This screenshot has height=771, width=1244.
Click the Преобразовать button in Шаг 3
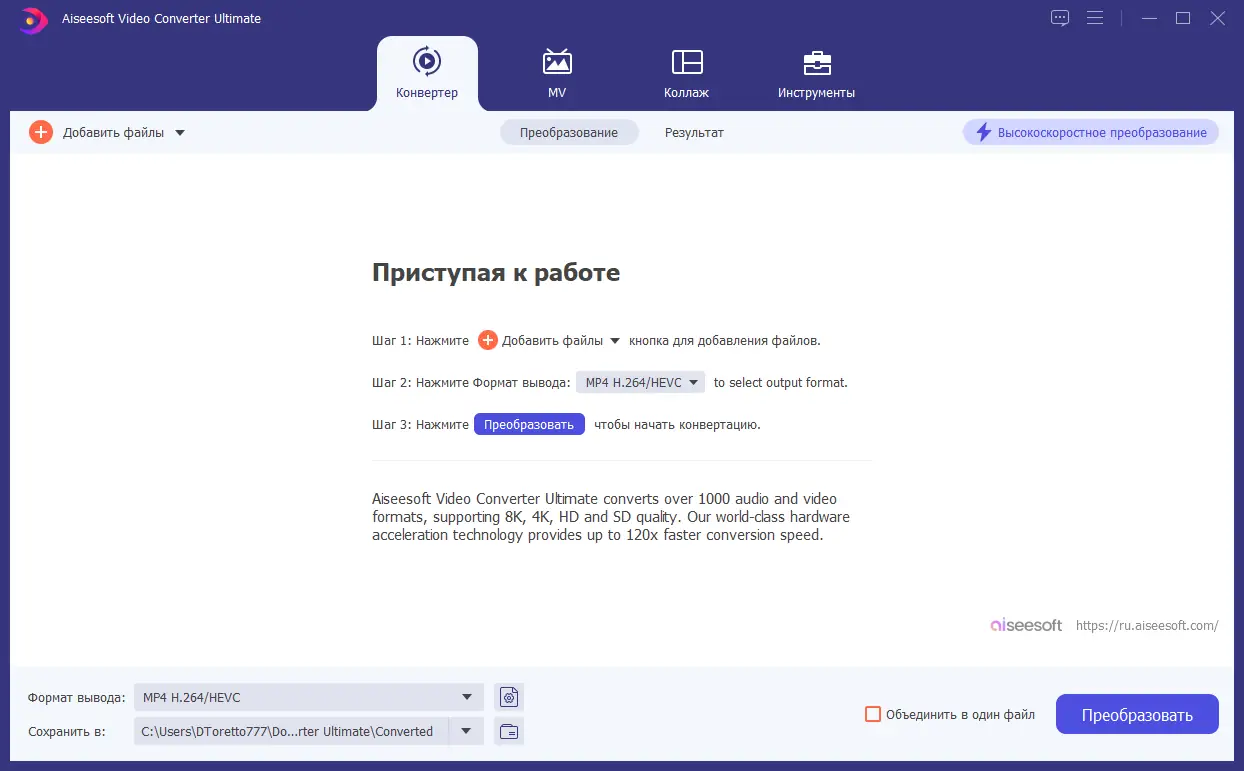[529, 423]
